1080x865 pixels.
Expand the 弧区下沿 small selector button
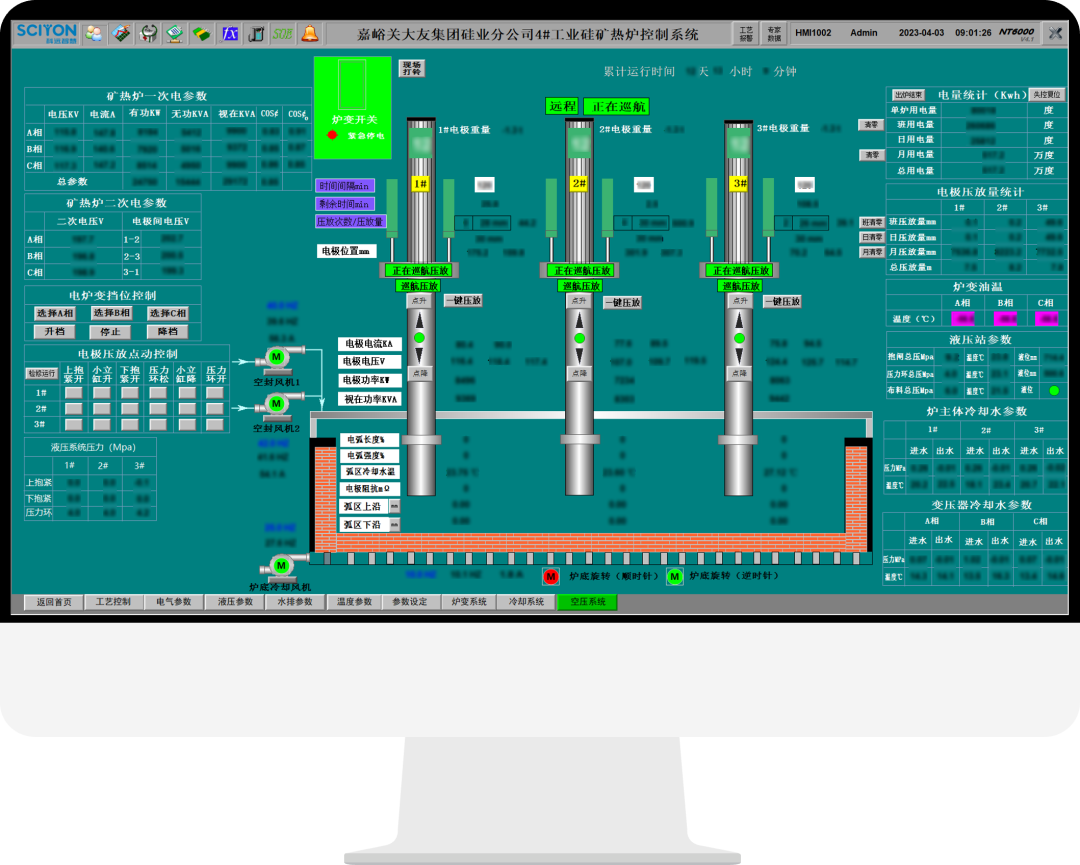(x=394, y=524)
